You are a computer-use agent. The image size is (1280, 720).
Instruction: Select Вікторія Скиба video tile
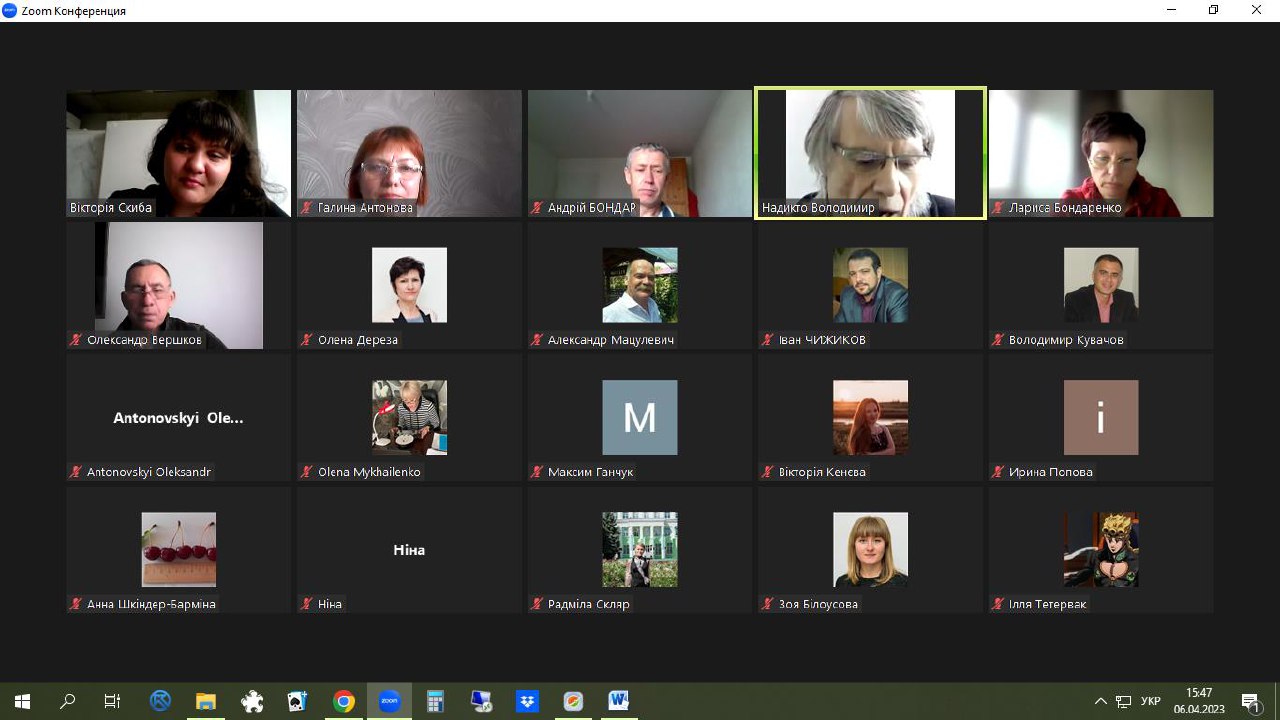click(178, 152)
